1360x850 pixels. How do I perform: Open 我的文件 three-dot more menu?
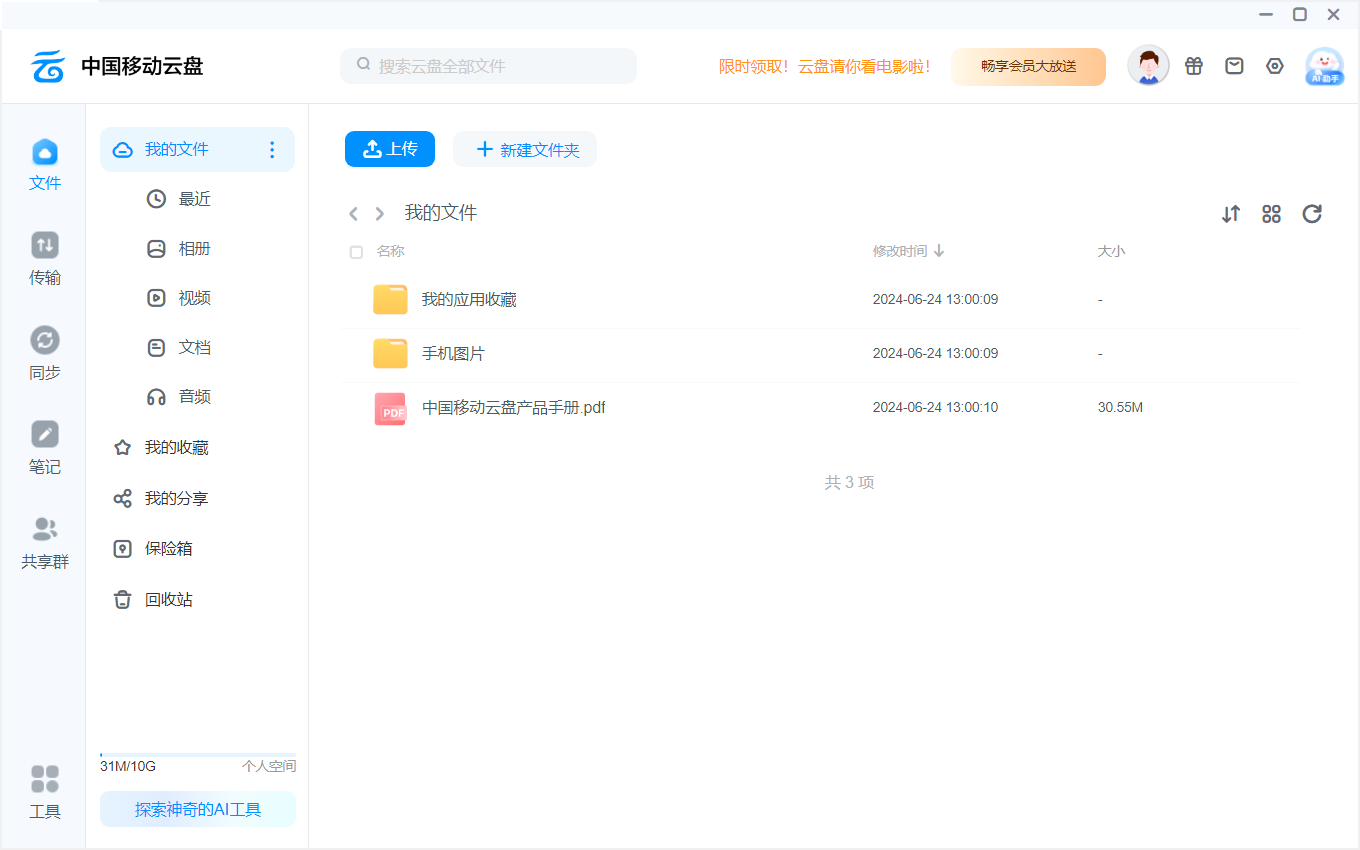(272, 150)
